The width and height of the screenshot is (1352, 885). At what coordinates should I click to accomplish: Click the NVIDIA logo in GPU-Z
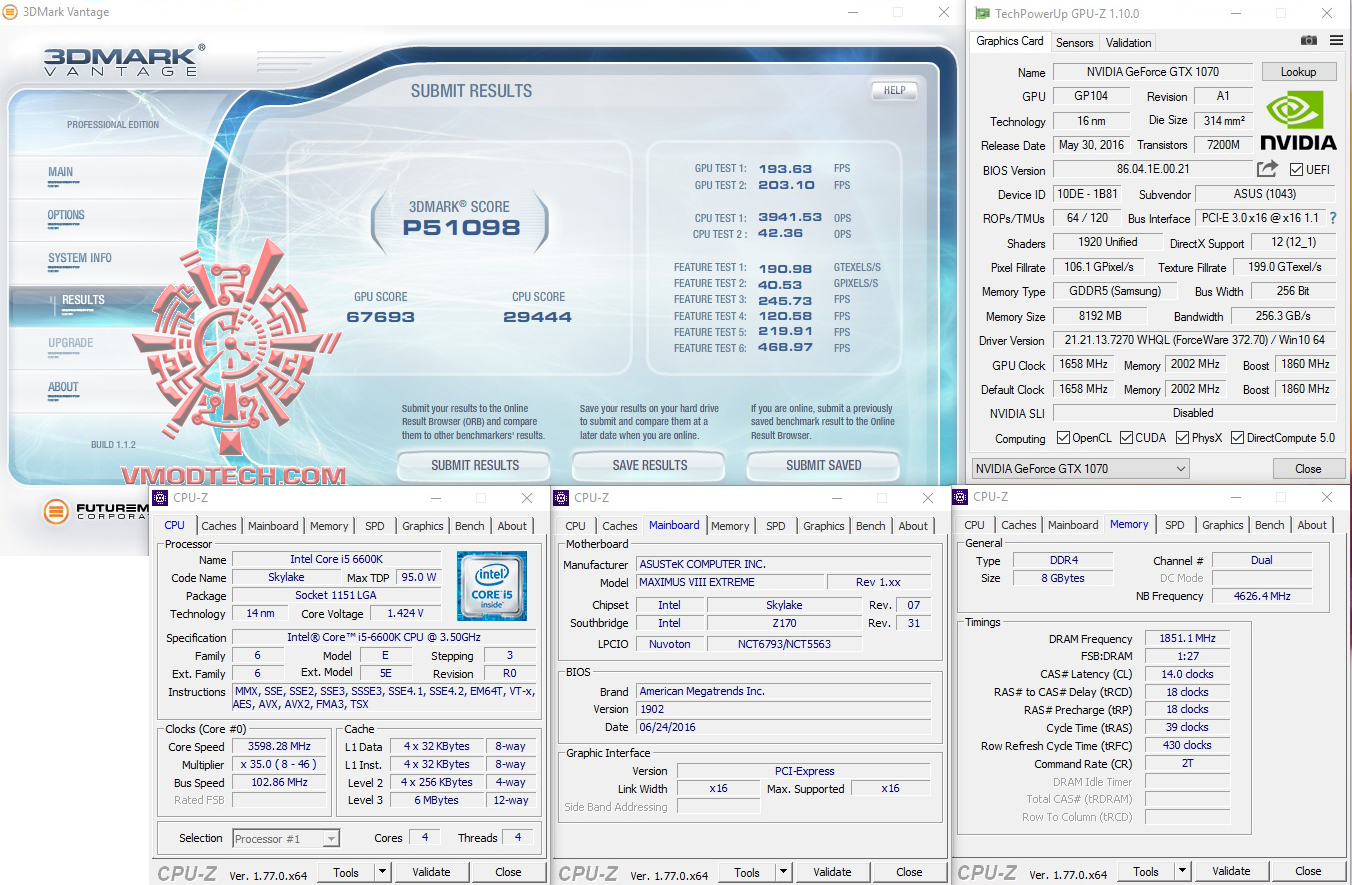[x=1298, y=120]
